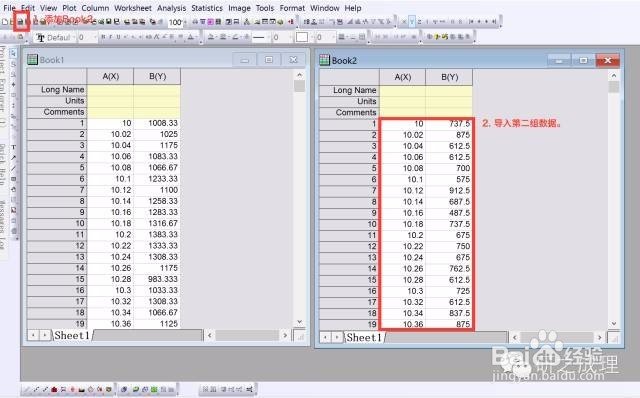Click the Book1 vertical scrollbar down arrow
Image resolution: width=640 pixels, height=398 pixels.
tap(299, 322)
